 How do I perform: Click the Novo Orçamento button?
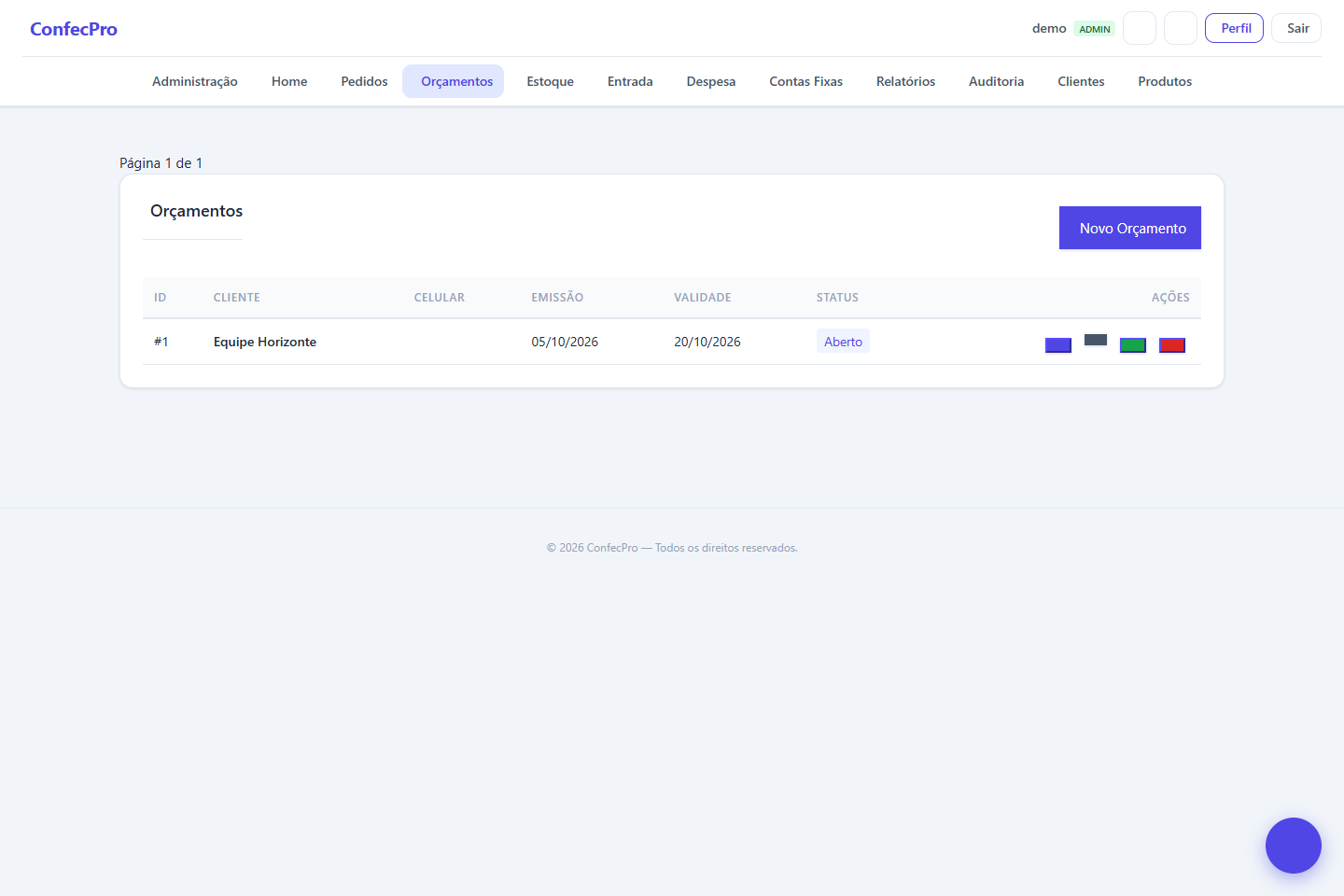click(1129, 228)
